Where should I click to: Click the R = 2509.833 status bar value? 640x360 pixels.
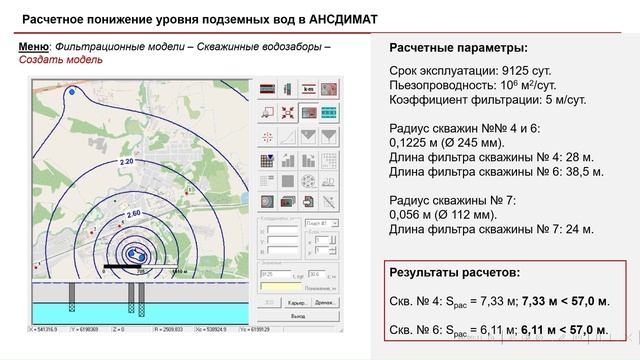pos(168,329)
